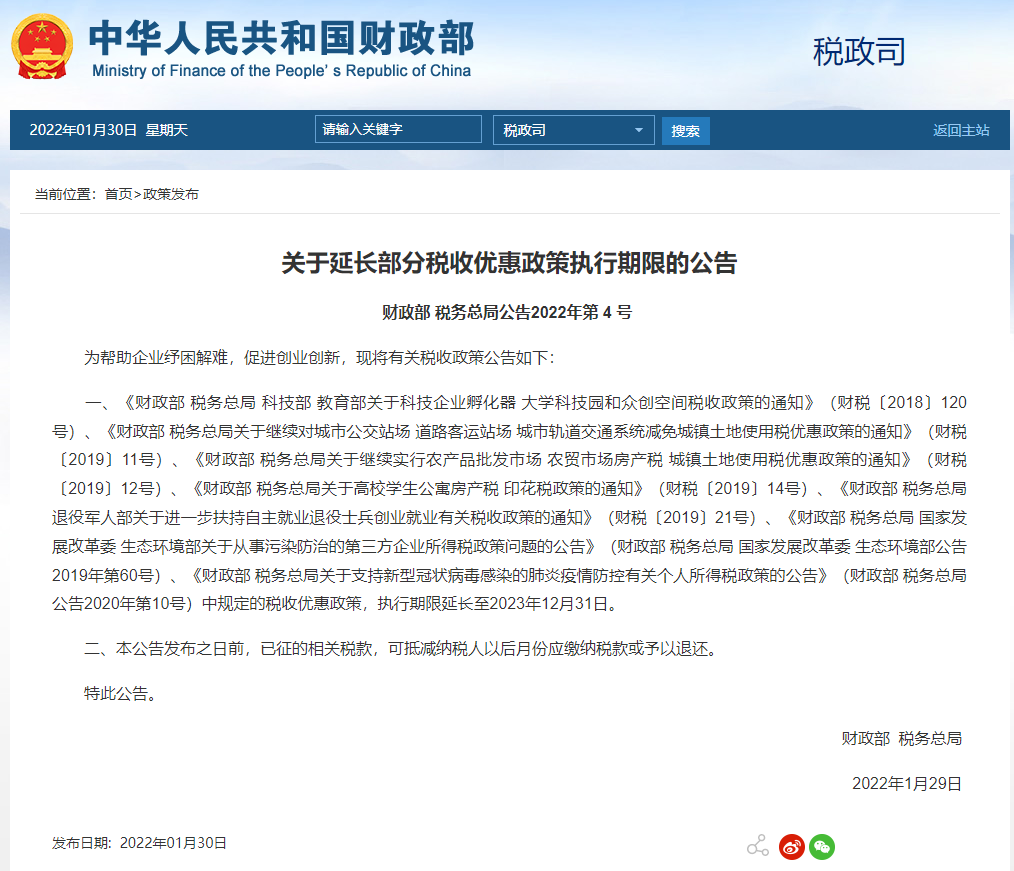The image size is (1014, 871).
Task: Share the announcement via WeChat icon
Action: click(x=822, y=847)
